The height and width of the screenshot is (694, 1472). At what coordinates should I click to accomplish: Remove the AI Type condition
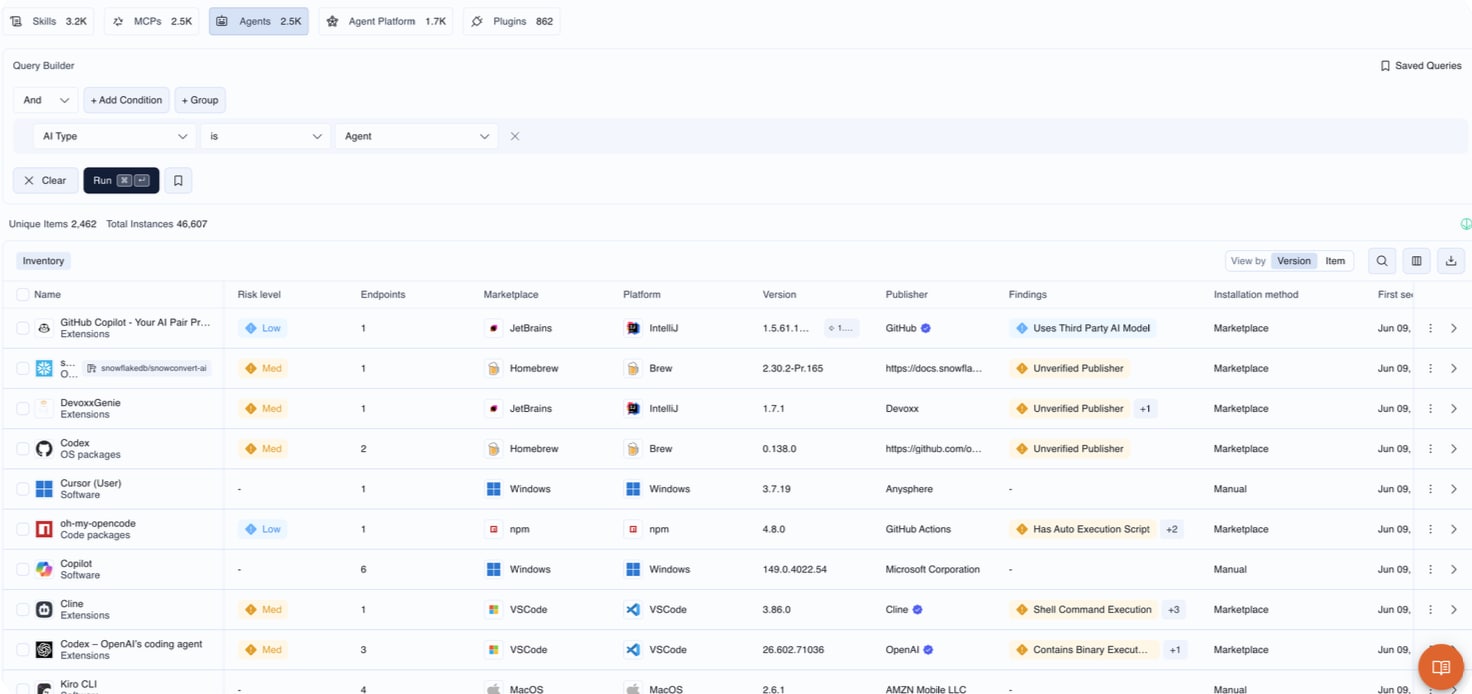(515, 136)
